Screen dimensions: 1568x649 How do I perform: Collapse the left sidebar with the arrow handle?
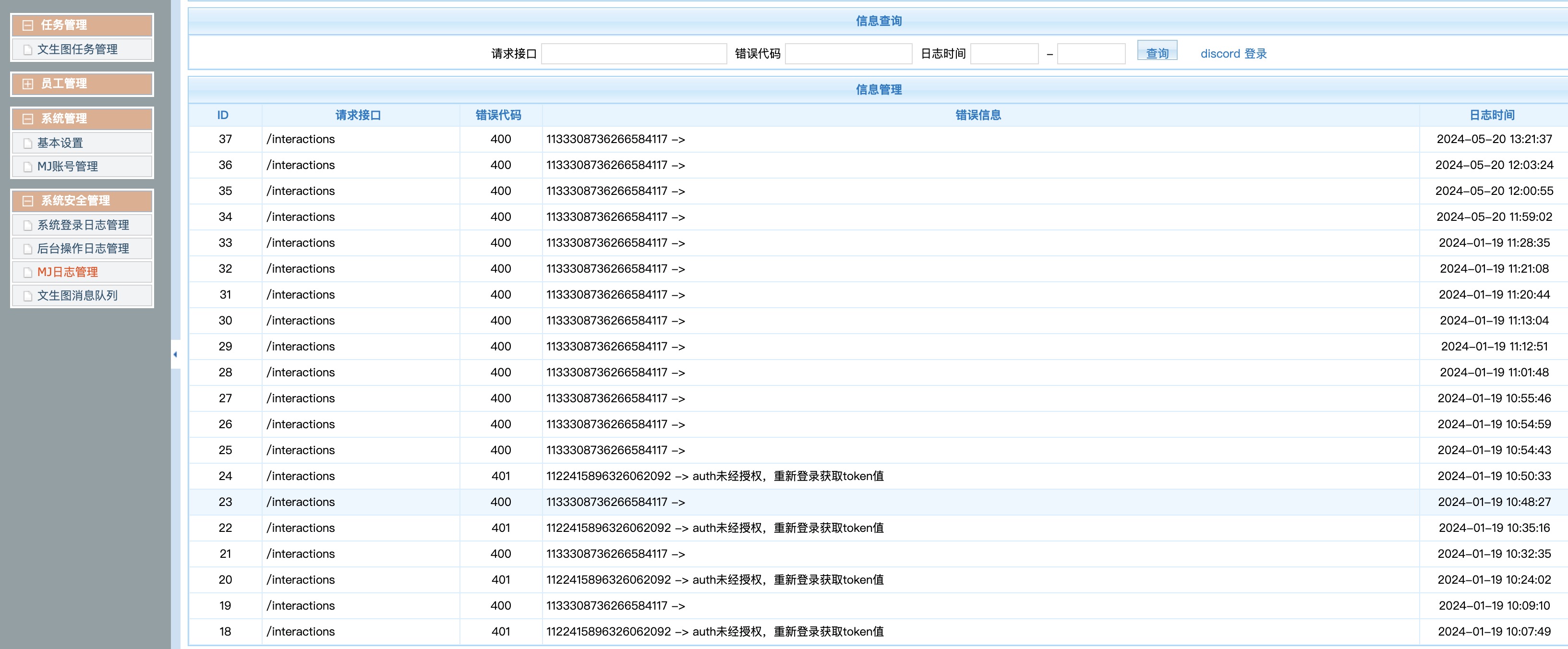175,354
